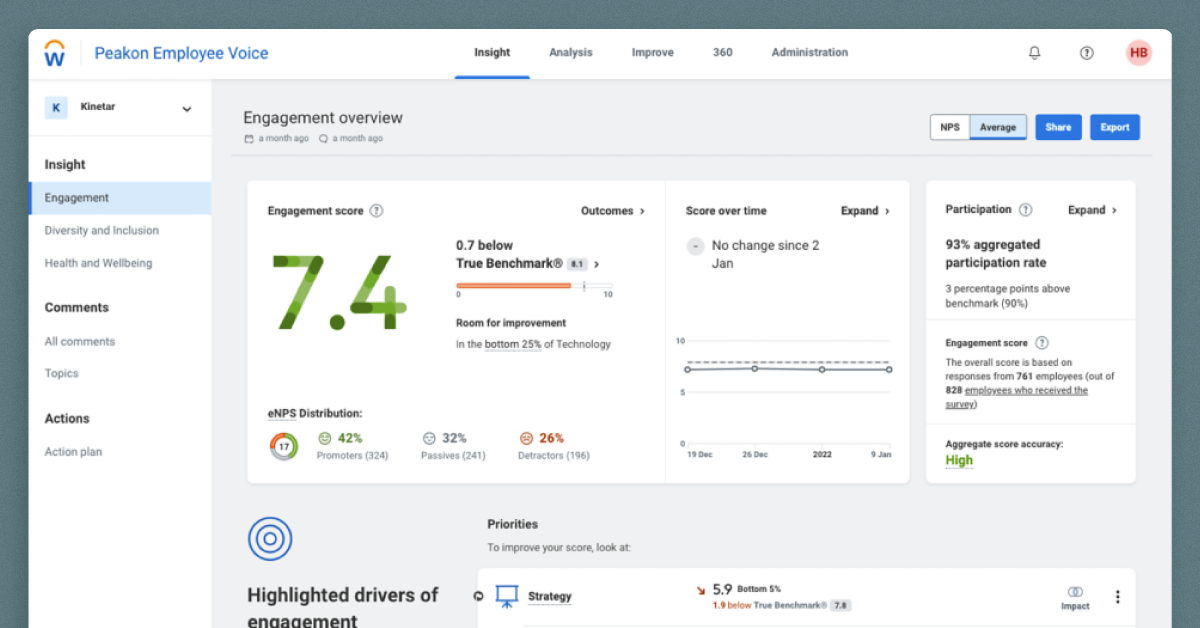Click the Strategy downward trend arrow
This screenshot has height=628, width=1200.
[701, 591]
